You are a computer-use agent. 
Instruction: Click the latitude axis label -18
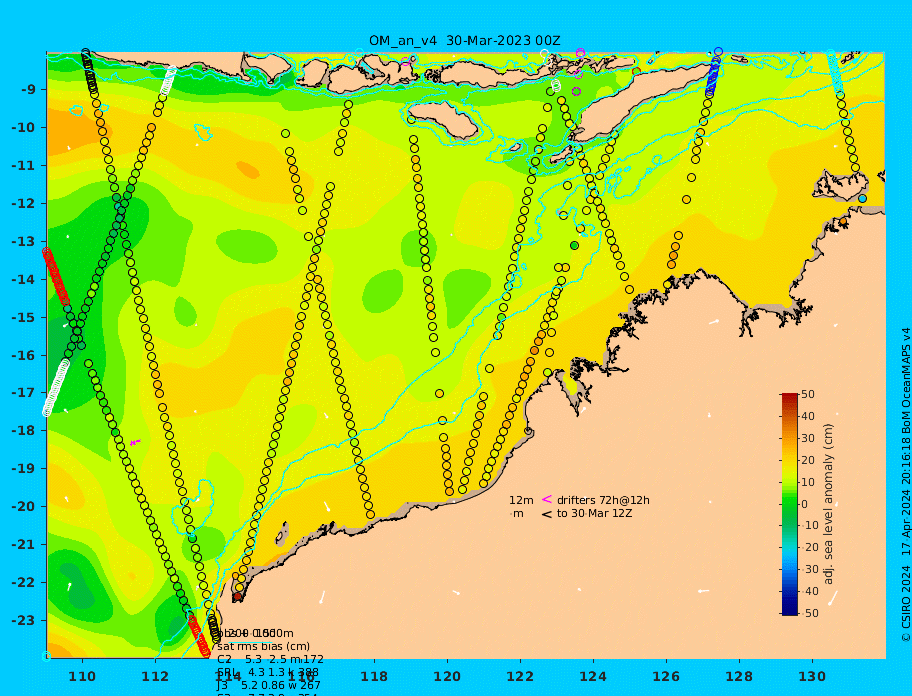coord(24,431)
